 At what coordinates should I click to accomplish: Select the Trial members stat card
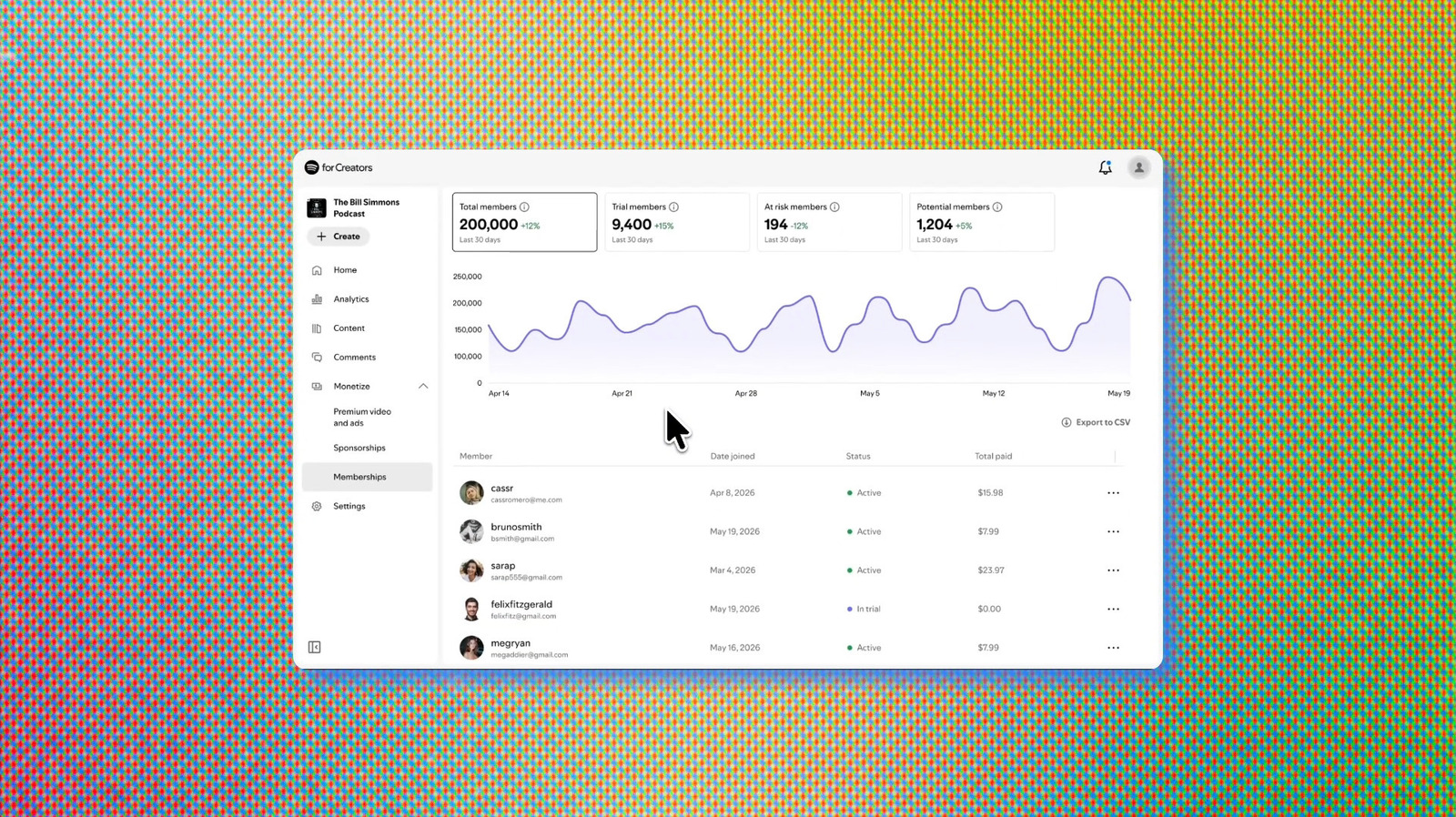677,222
